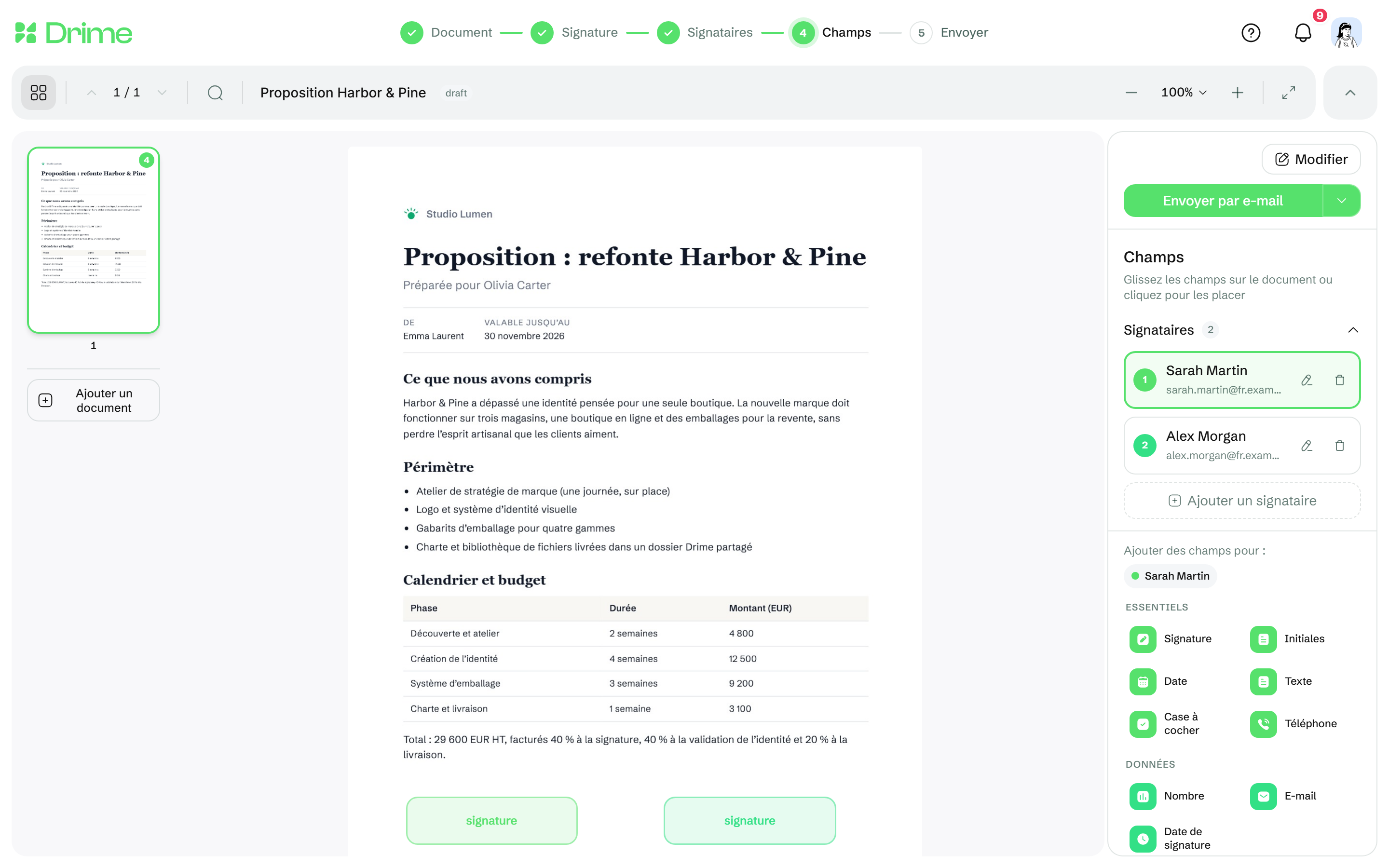Delete signer Alex Morgan
This screenshot has width=1389, height=868.
click(1339, 446)
